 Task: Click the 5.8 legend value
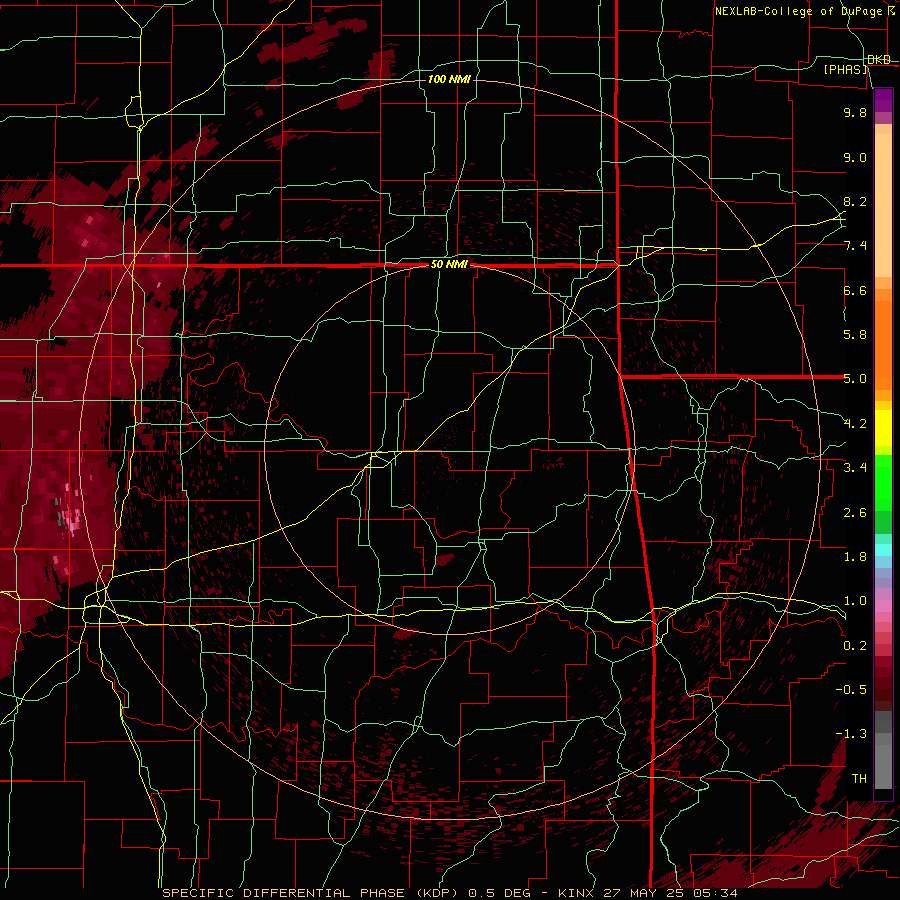pos(855,335)
